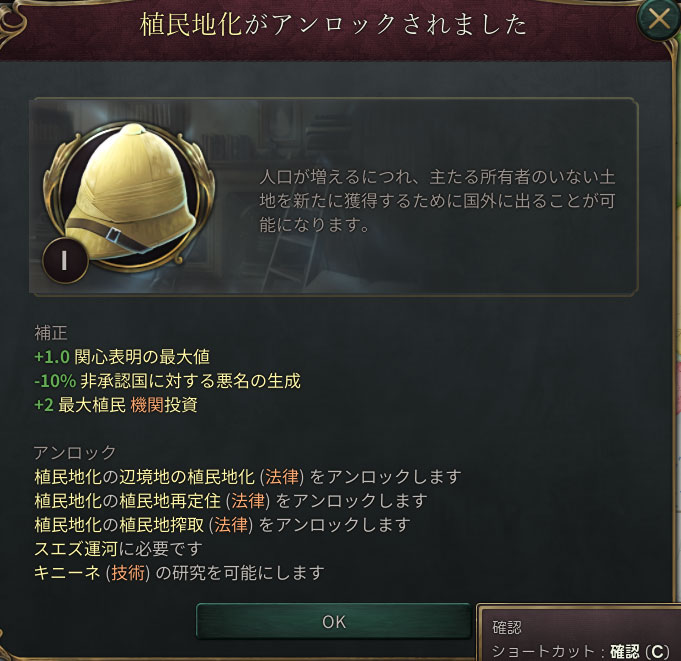Screen dimensions: 681x661
Task: Select 植民地化の植民地再定住 law name
Action: click(127, 500)
